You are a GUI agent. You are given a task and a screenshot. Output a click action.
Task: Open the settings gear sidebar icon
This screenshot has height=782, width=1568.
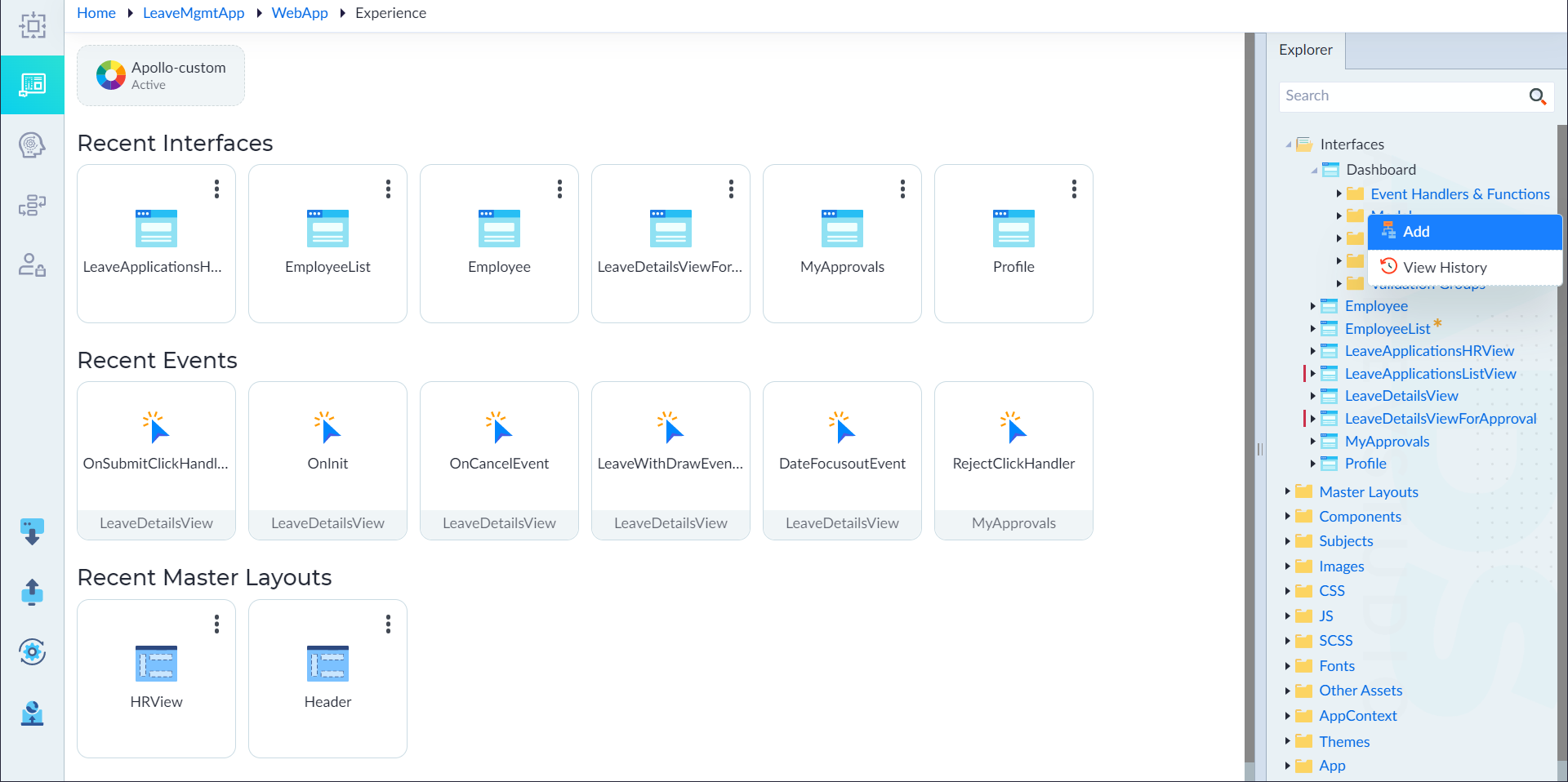click(x=32, y=651)
